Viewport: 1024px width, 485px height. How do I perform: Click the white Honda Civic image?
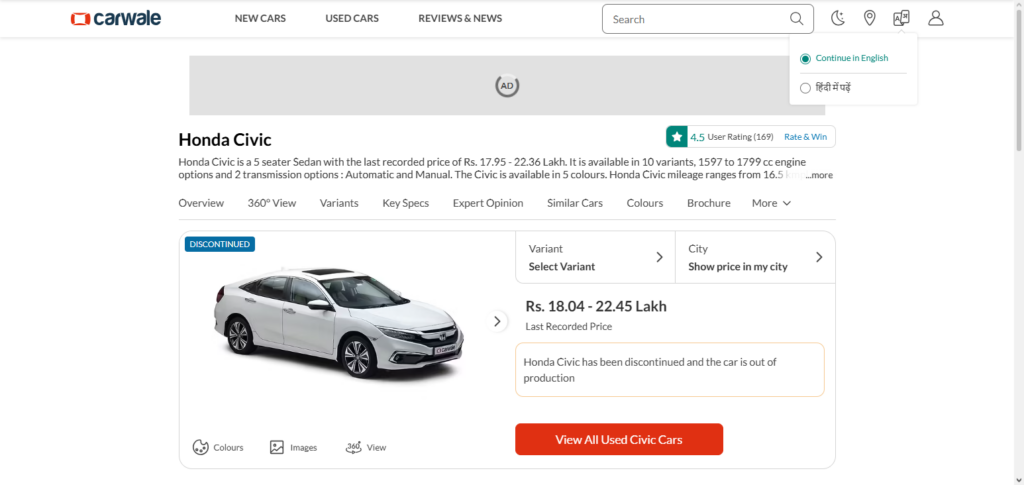click(x=338, y=322)
